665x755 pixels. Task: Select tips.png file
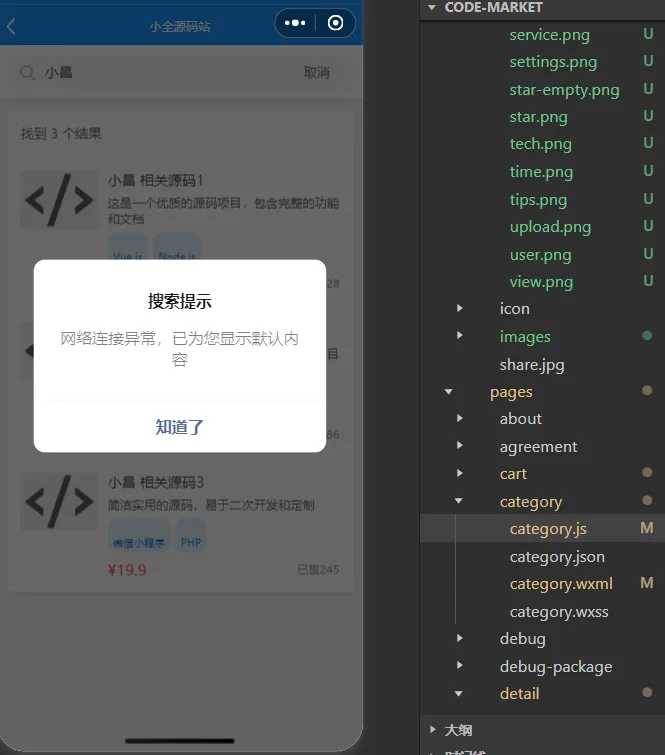tap(538, 200)
